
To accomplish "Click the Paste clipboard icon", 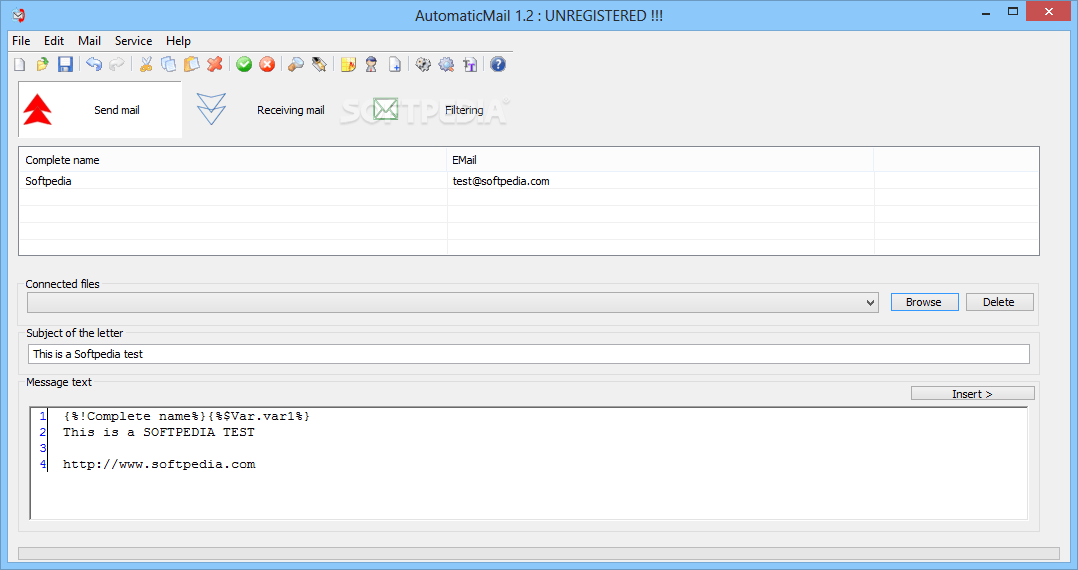I will (192, 65).
